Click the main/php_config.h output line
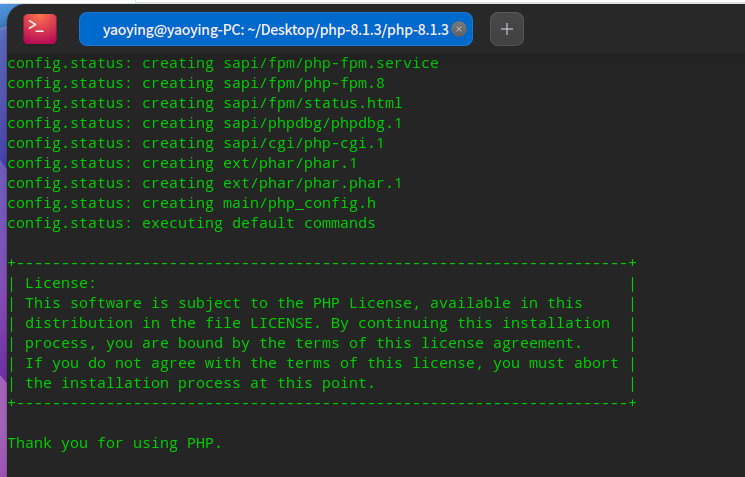 [190, 203]
